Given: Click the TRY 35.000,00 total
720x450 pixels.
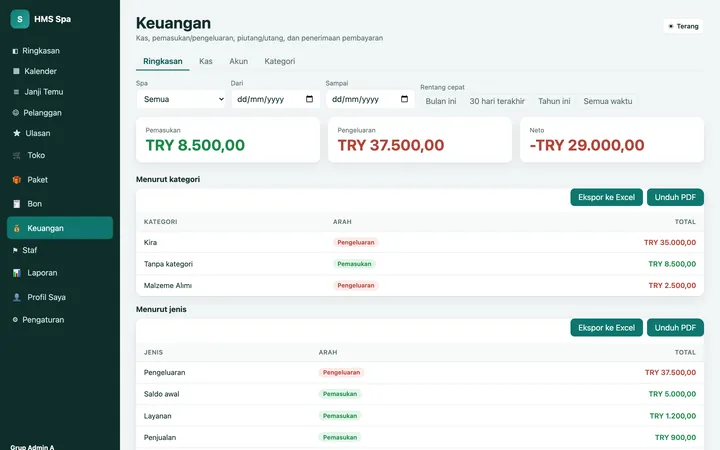Looking at the screenshot, I should pos(670,242).
